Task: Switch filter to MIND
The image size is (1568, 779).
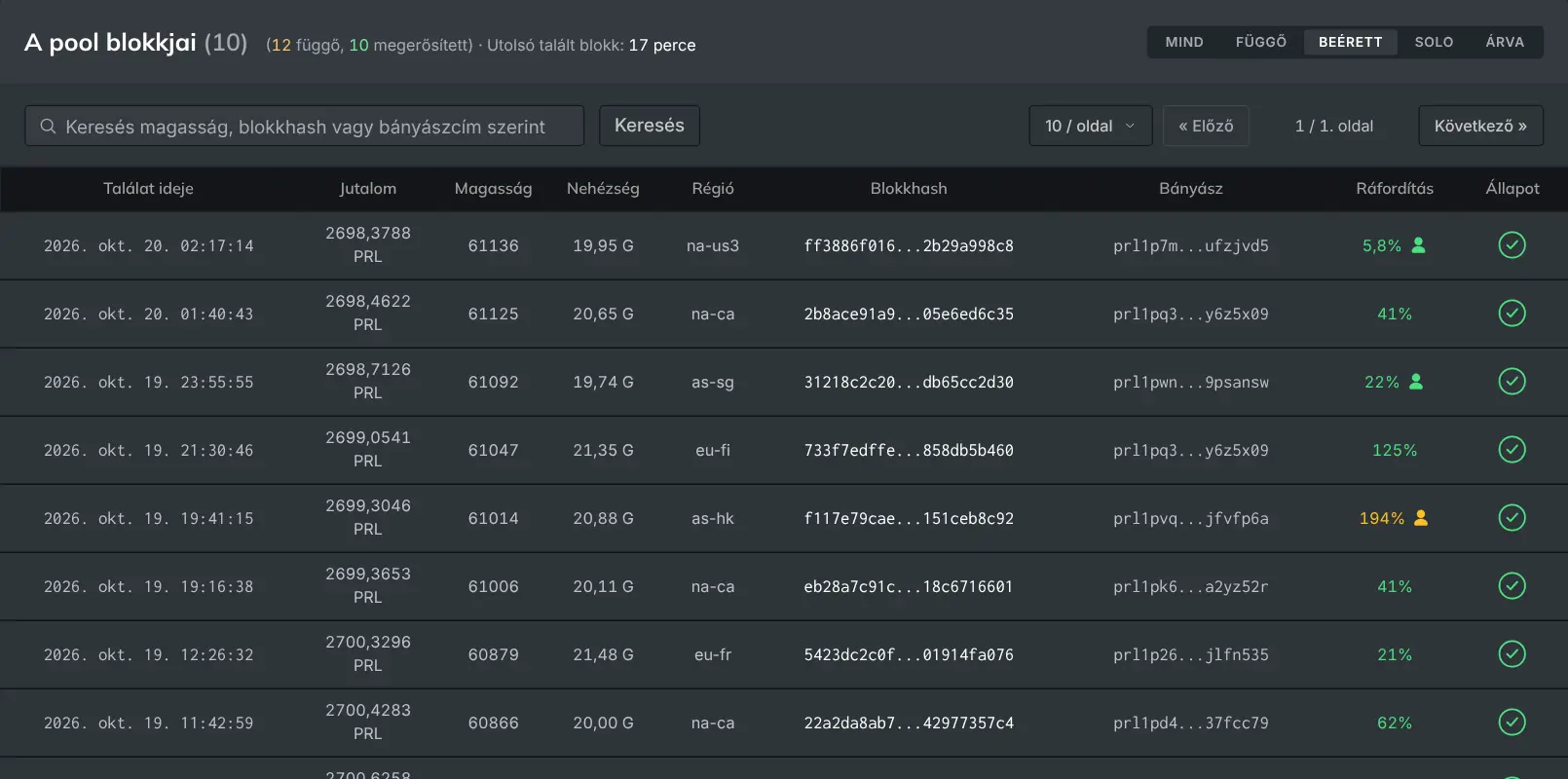Action: point(1184,42)
